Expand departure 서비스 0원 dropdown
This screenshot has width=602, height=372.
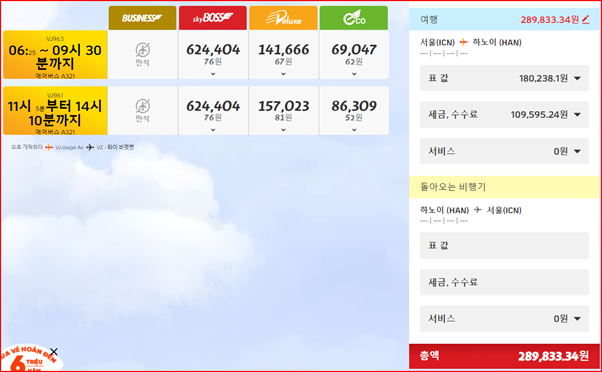click(x=504, y=151)
